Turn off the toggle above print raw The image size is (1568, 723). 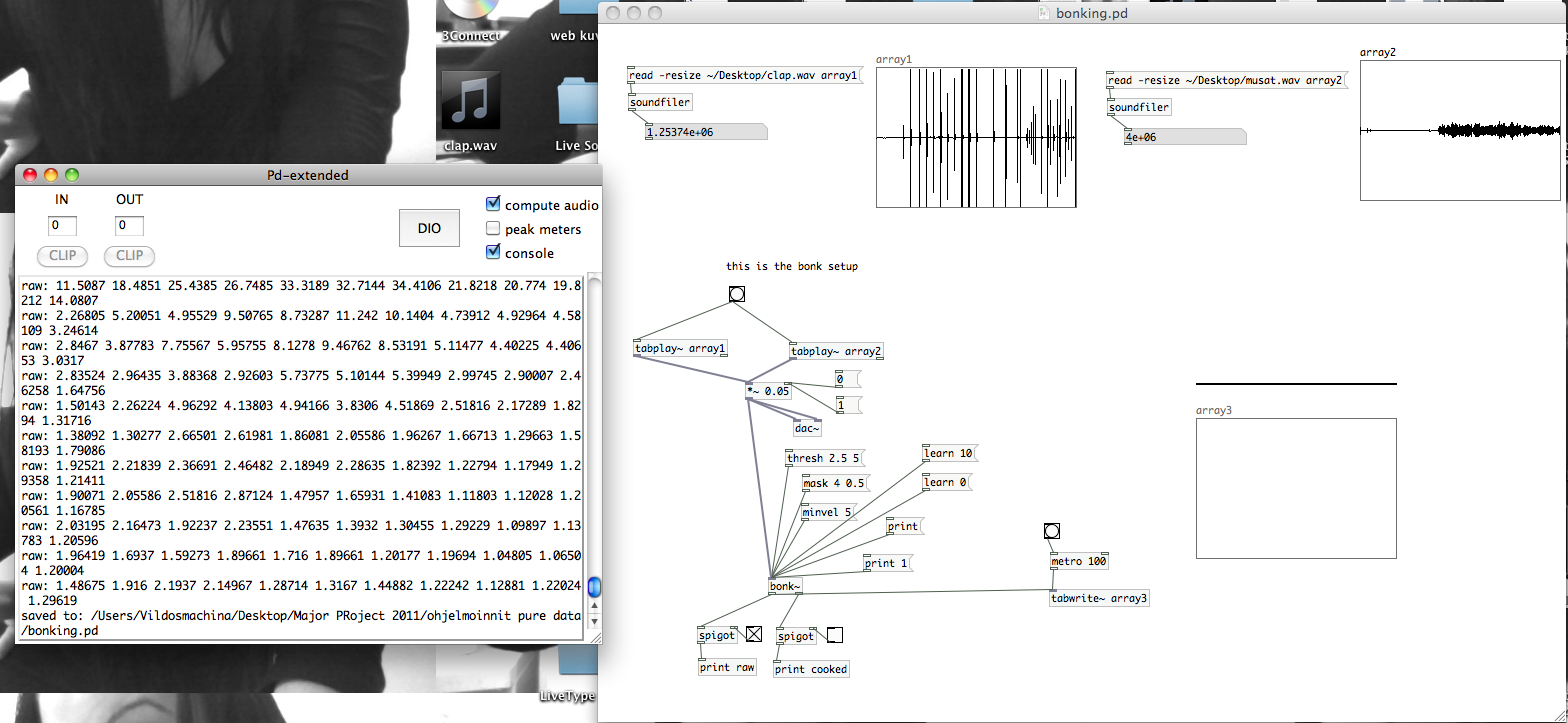[x=753, y=634]
